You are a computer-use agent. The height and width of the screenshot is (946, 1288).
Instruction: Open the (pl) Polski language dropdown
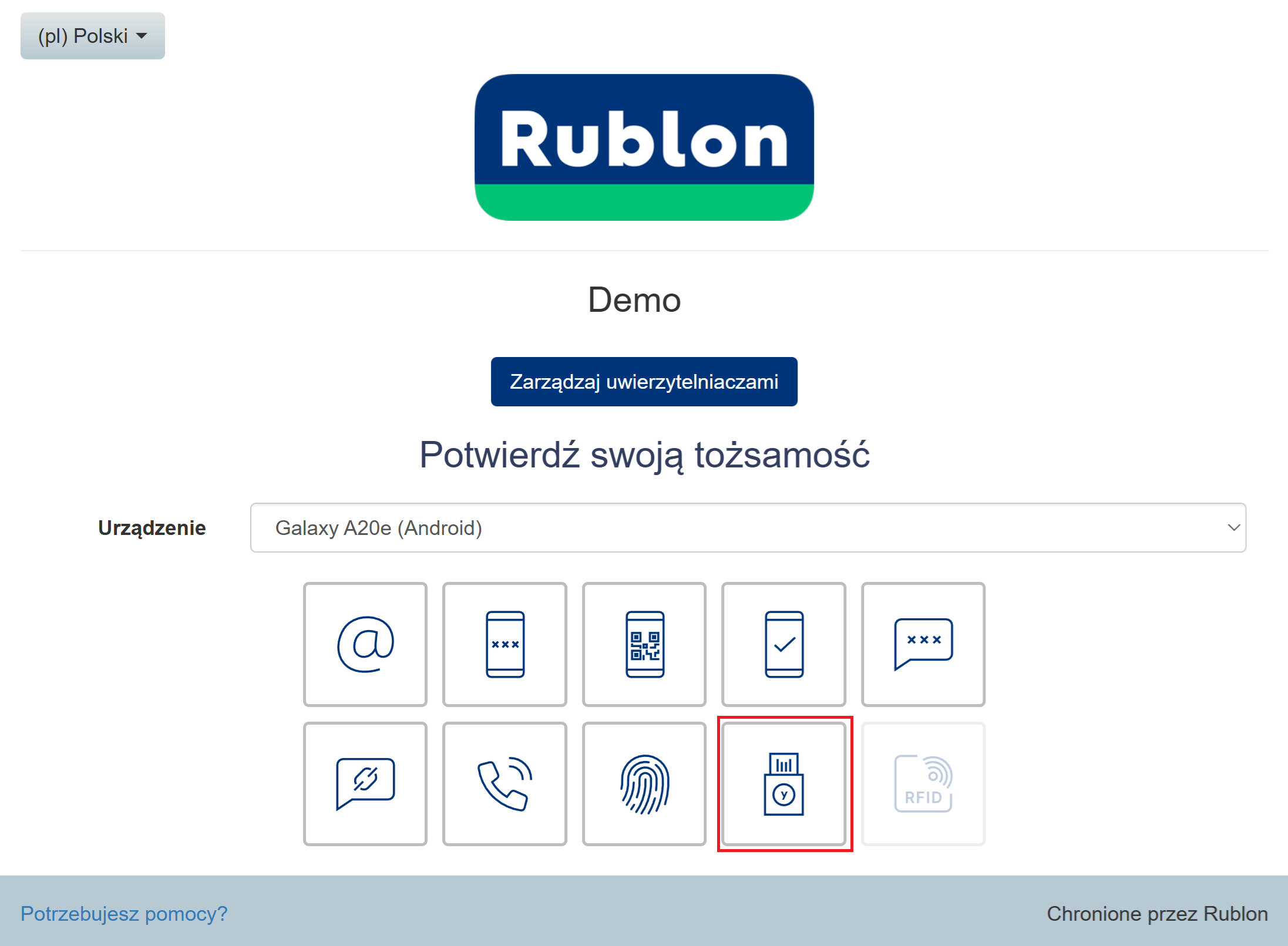(92, 36)
